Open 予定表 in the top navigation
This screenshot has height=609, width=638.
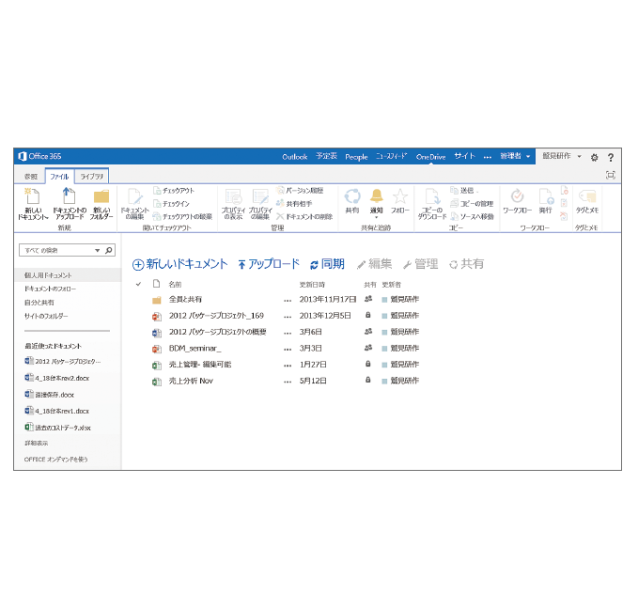(326, 156)
